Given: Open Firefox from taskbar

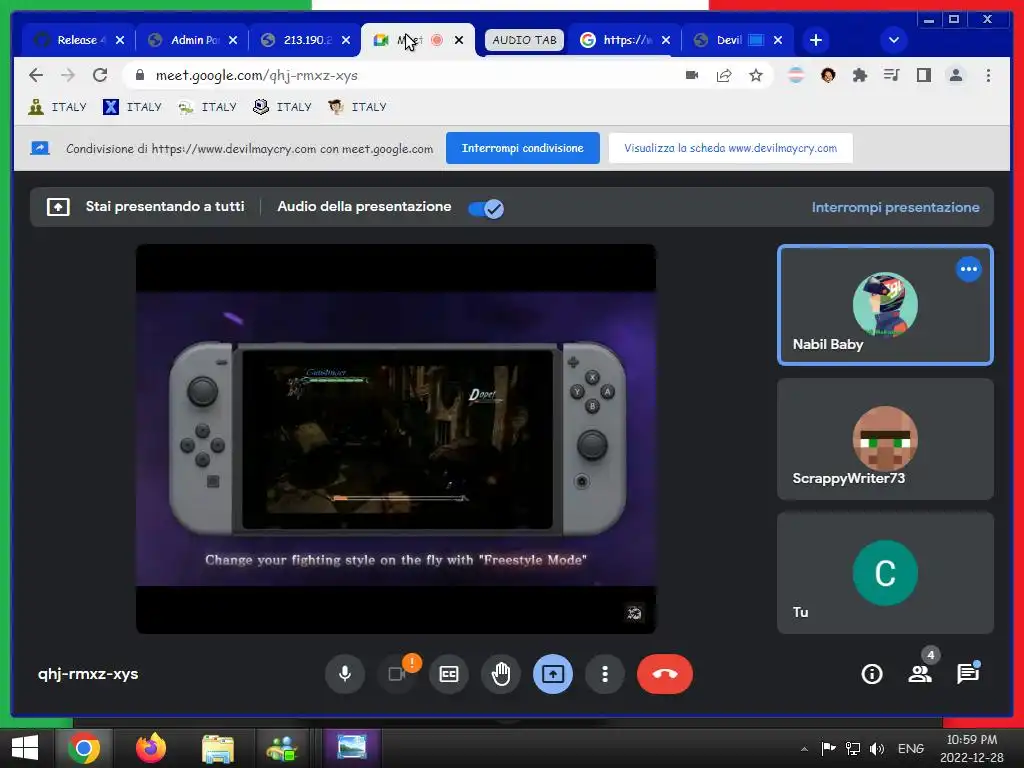Looking at the screenshot, I should (x=151, y=748).
